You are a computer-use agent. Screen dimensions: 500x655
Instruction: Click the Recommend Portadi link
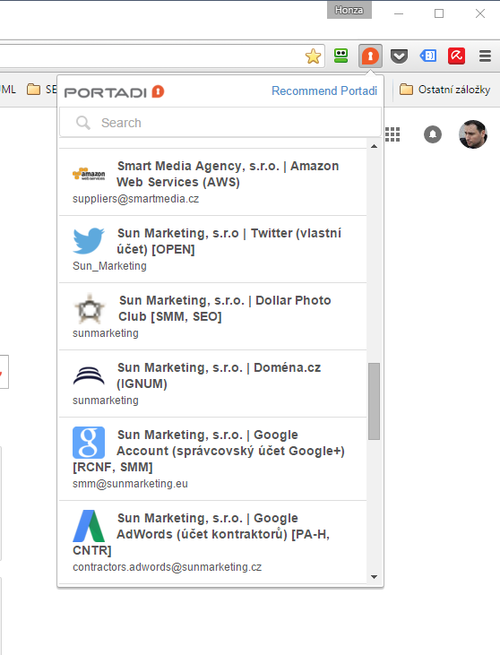coord(324,91)
